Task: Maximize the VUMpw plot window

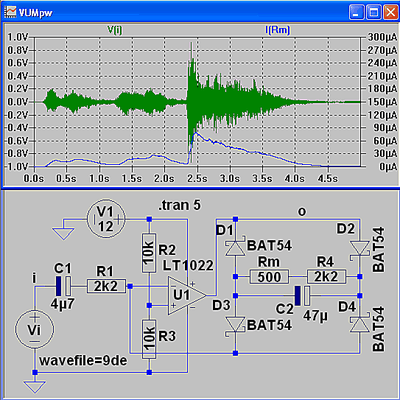Action: point(374,12)
